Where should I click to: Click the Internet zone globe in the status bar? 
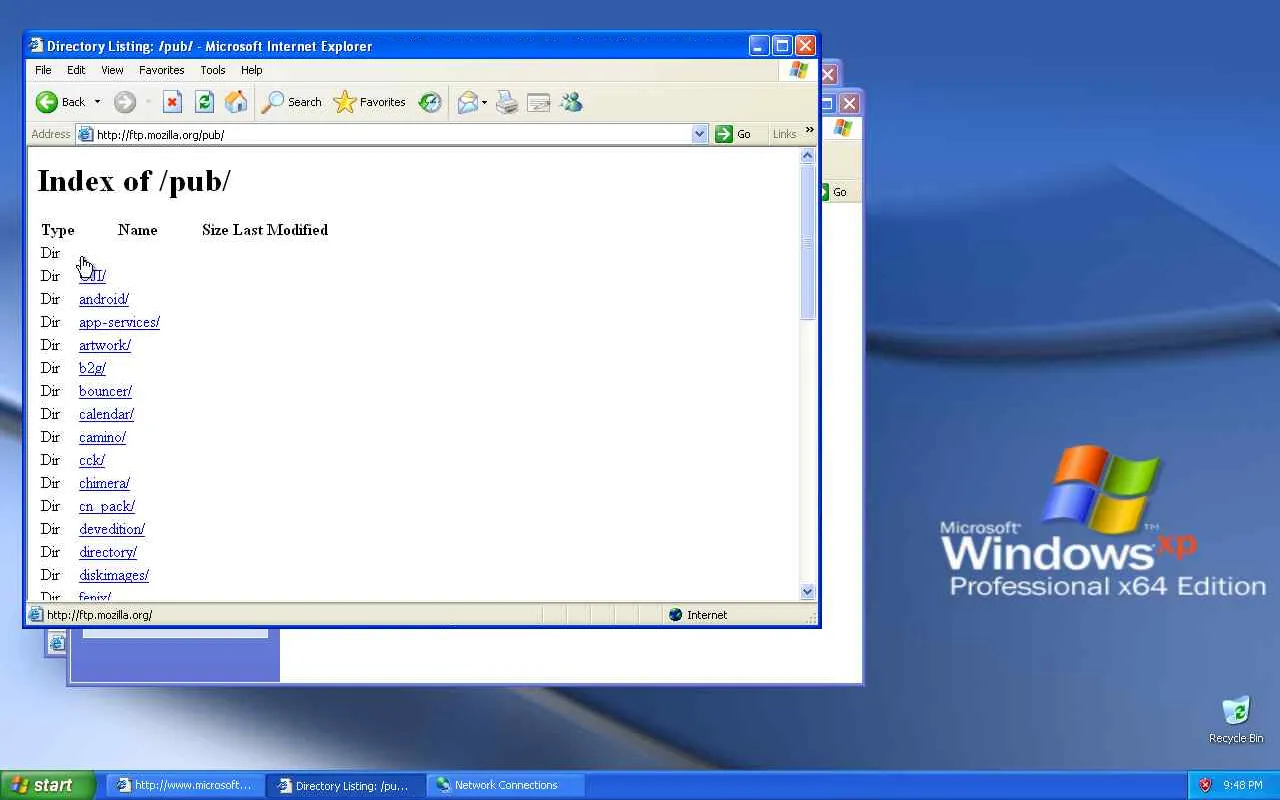675,615
